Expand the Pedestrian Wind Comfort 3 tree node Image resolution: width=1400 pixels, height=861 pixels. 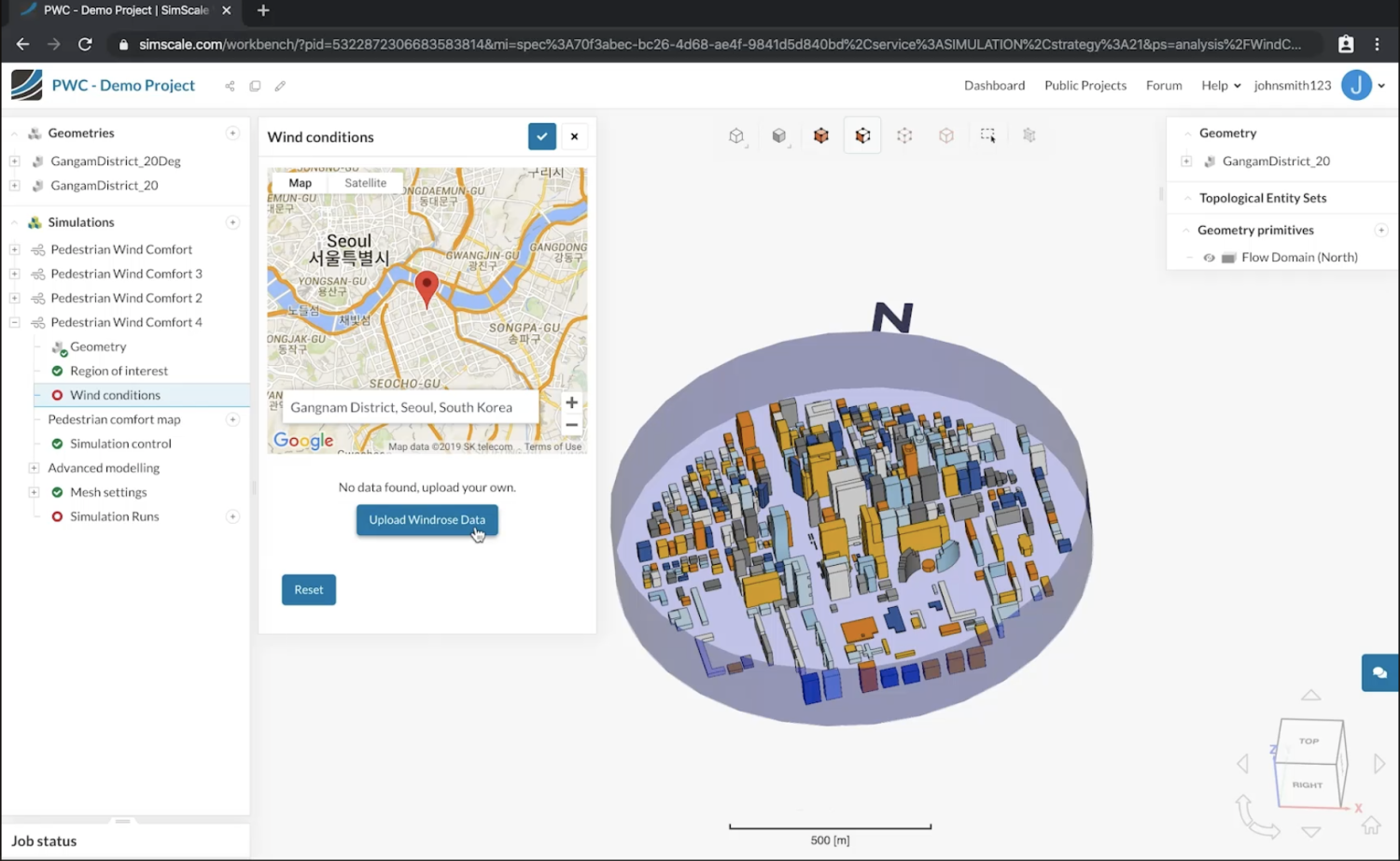coord(15,274)
